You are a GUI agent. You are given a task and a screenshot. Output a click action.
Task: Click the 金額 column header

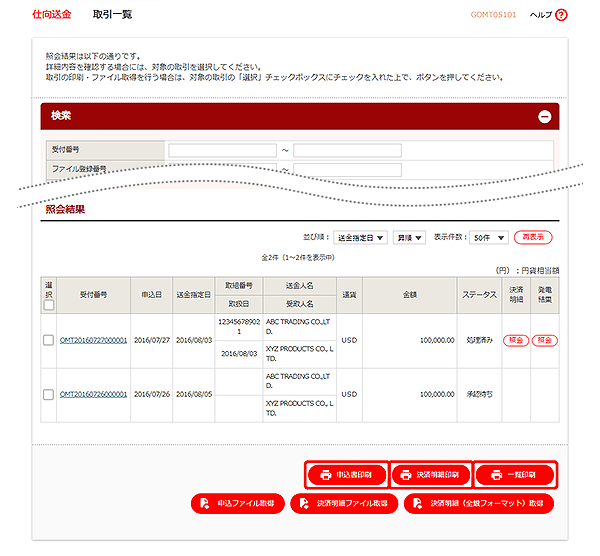(x=409, y=295)
